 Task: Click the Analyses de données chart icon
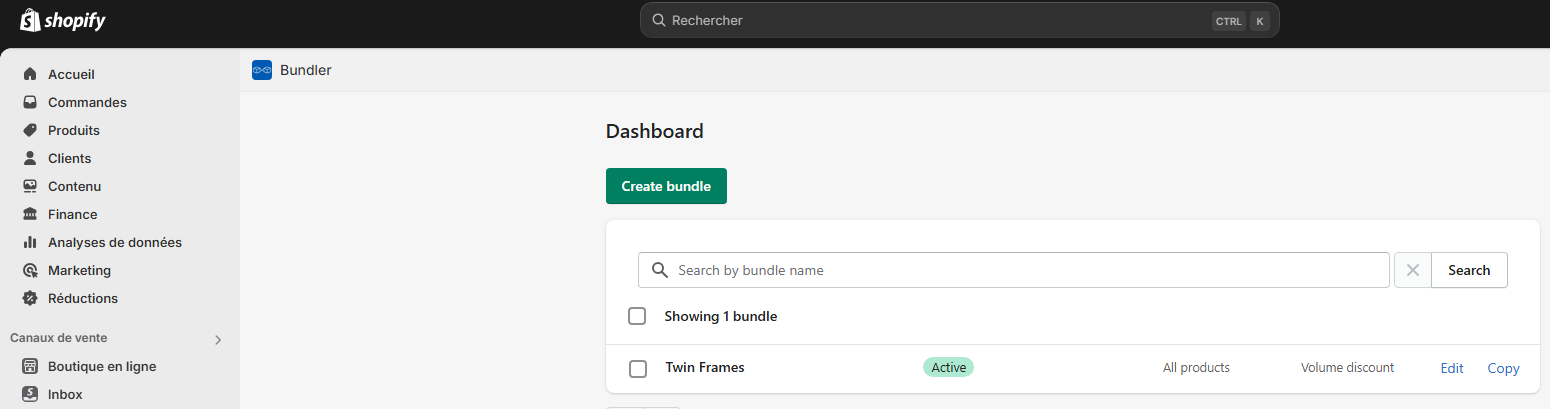pyautogui.click(x=30, y=242)
